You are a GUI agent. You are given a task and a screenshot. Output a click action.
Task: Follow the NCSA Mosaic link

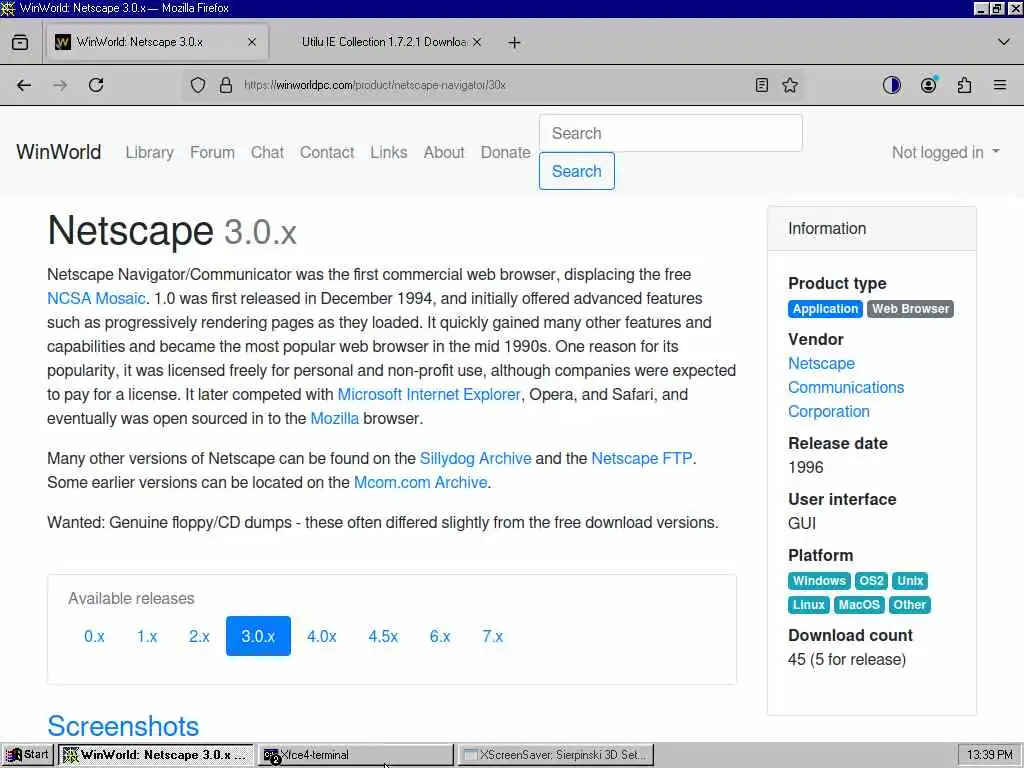(x=96, y=298)
